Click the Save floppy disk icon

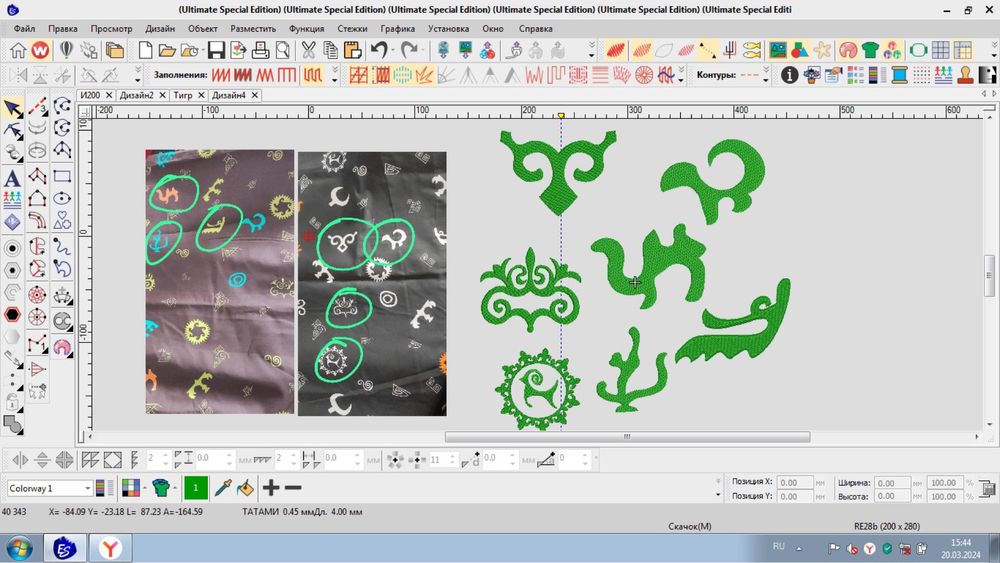point(216,50)
